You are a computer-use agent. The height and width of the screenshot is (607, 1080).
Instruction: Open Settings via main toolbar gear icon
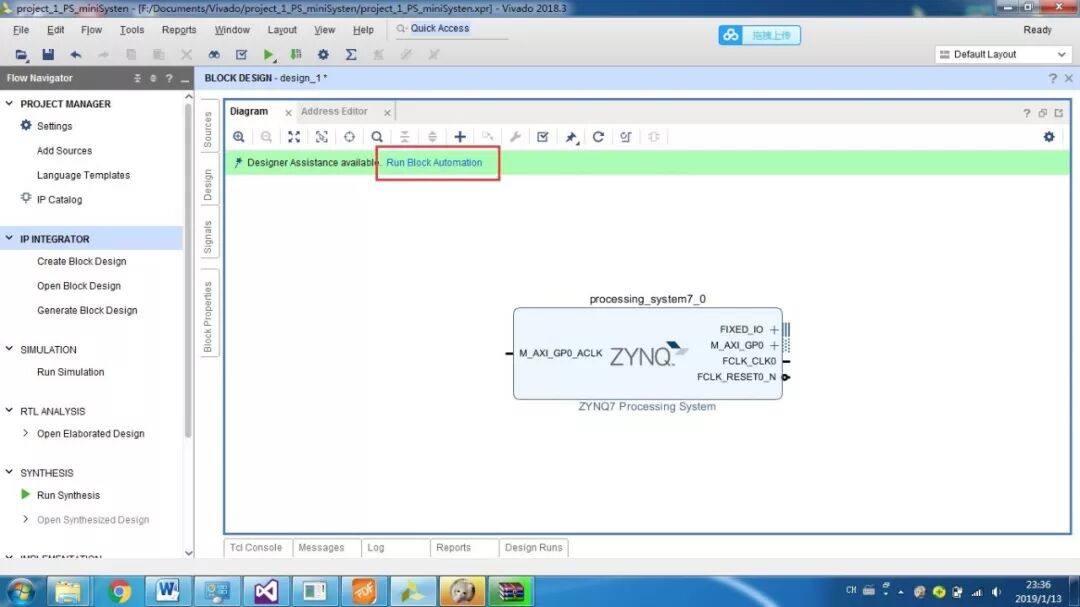click(323, 54)
